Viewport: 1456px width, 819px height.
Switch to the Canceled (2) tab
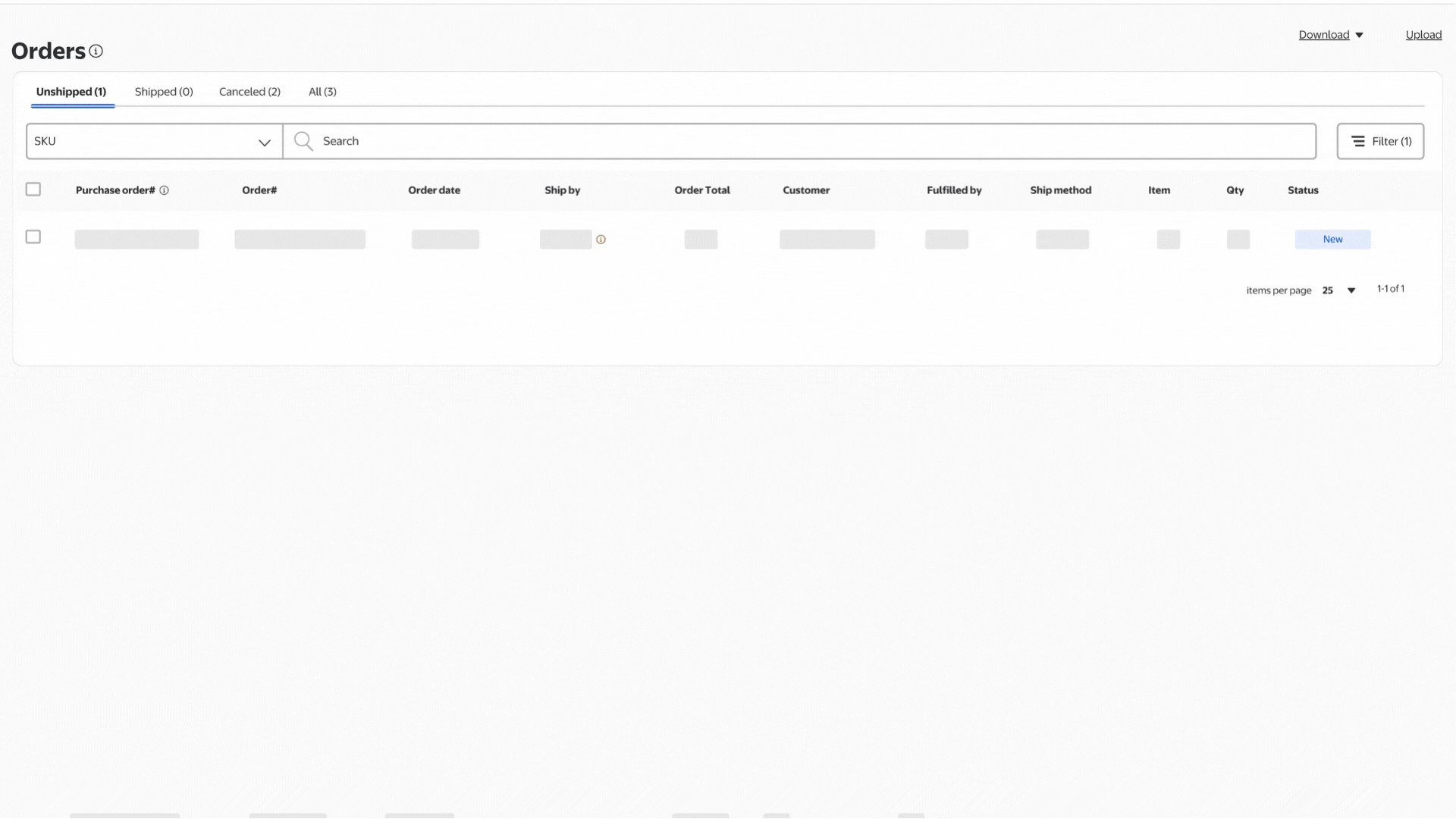249,92
